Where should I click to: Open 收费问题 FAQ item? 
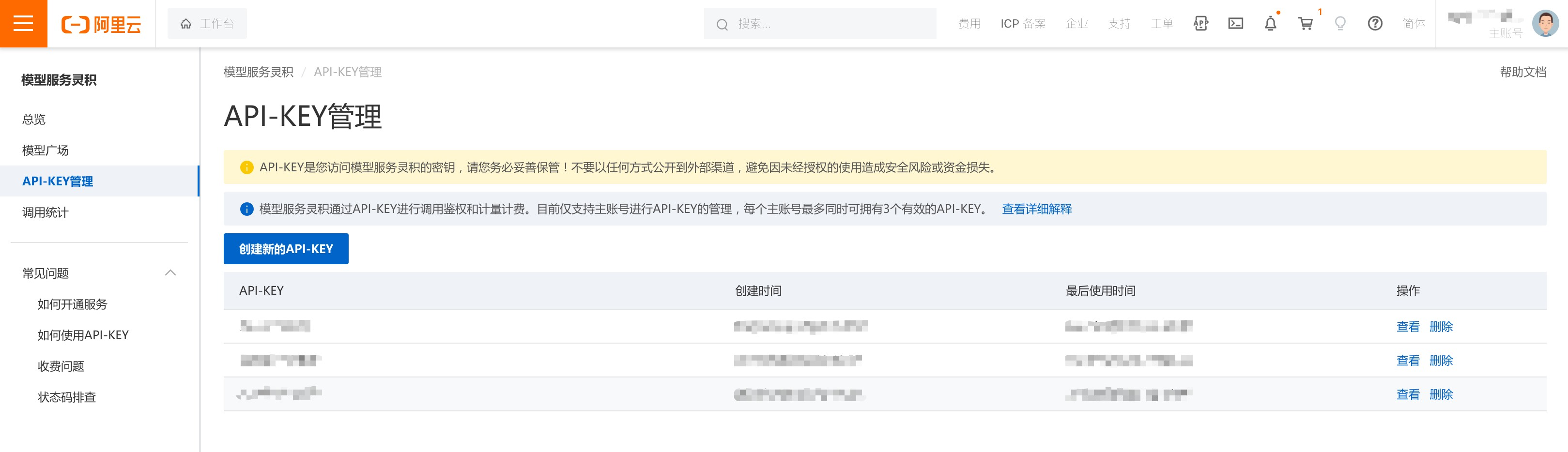coord(61,366)
